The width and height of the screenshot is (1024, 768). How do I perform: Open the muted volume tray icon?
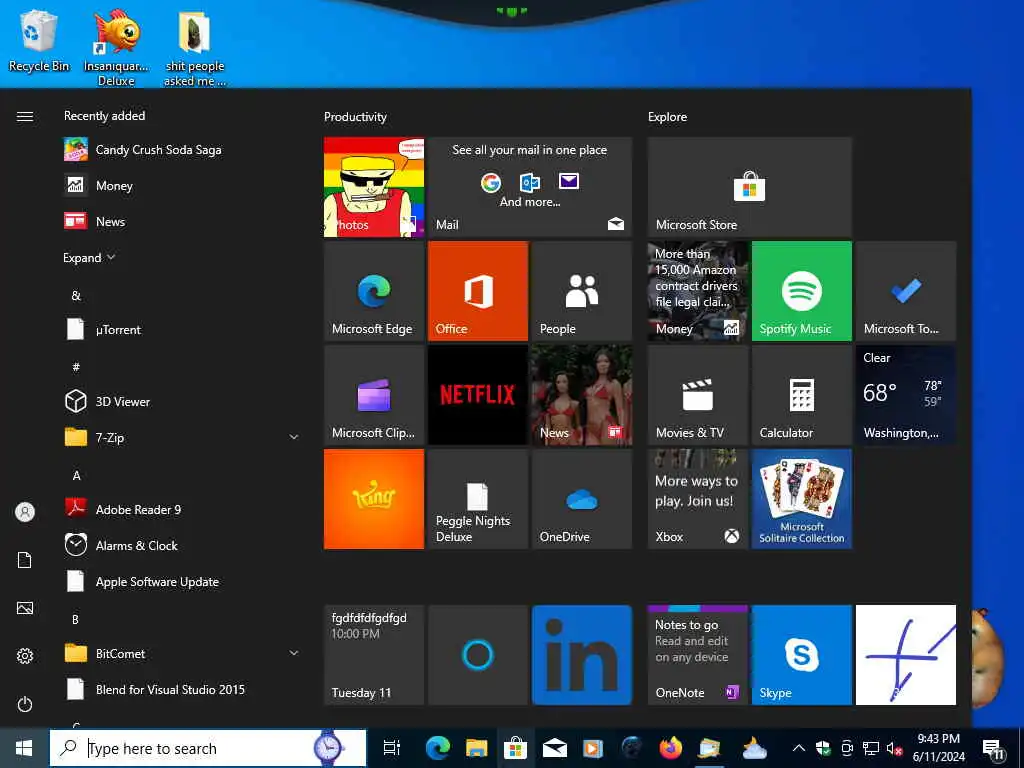coord(894,748)
